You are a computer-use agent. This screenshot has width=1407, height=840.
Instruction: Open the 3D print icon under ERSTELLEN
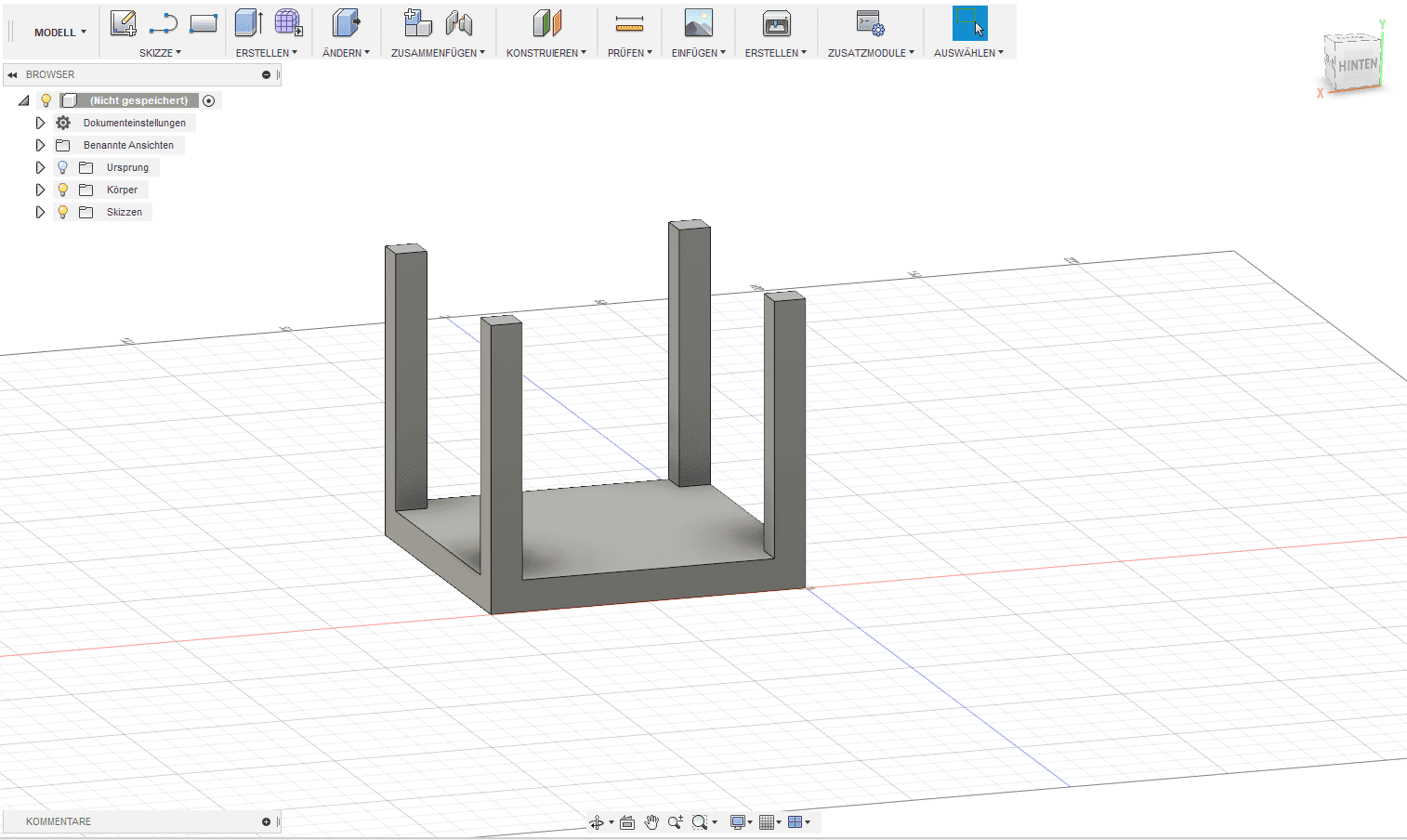776,23
